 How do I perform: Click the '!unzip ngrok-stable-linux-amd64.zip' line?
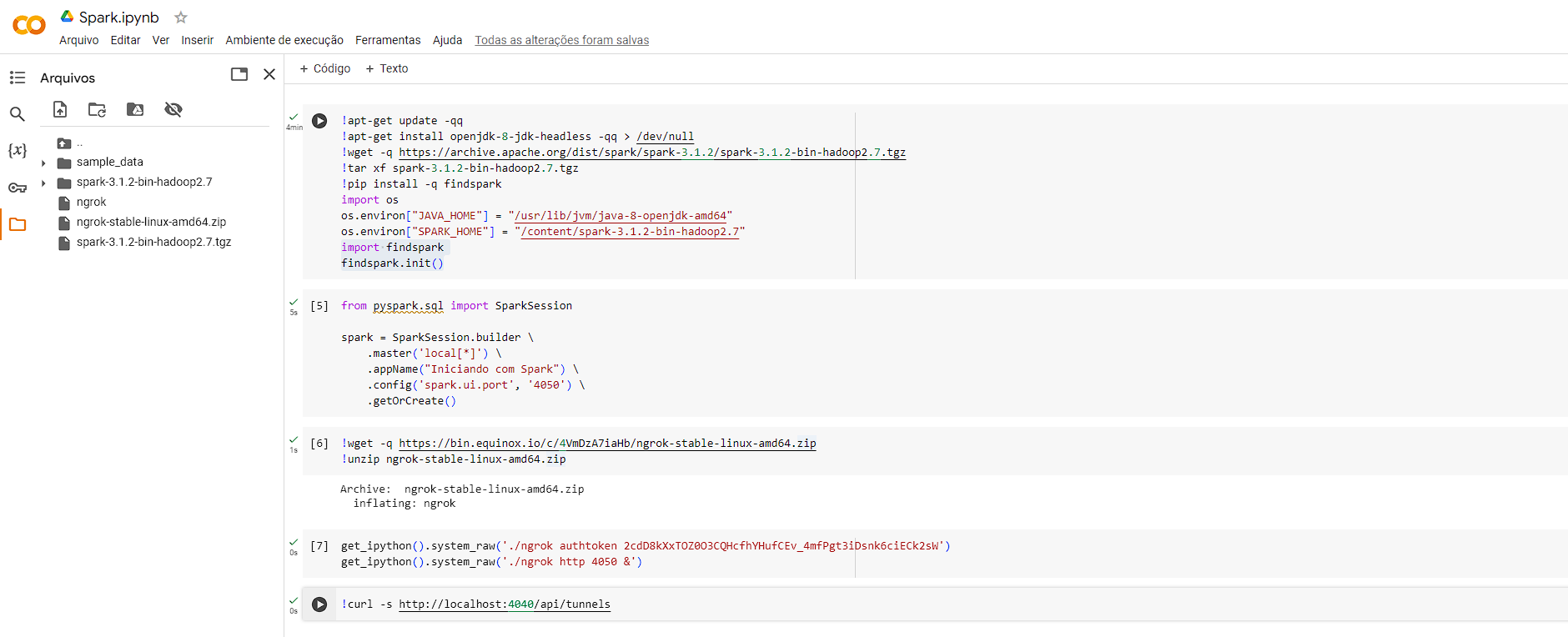[454, 459]
